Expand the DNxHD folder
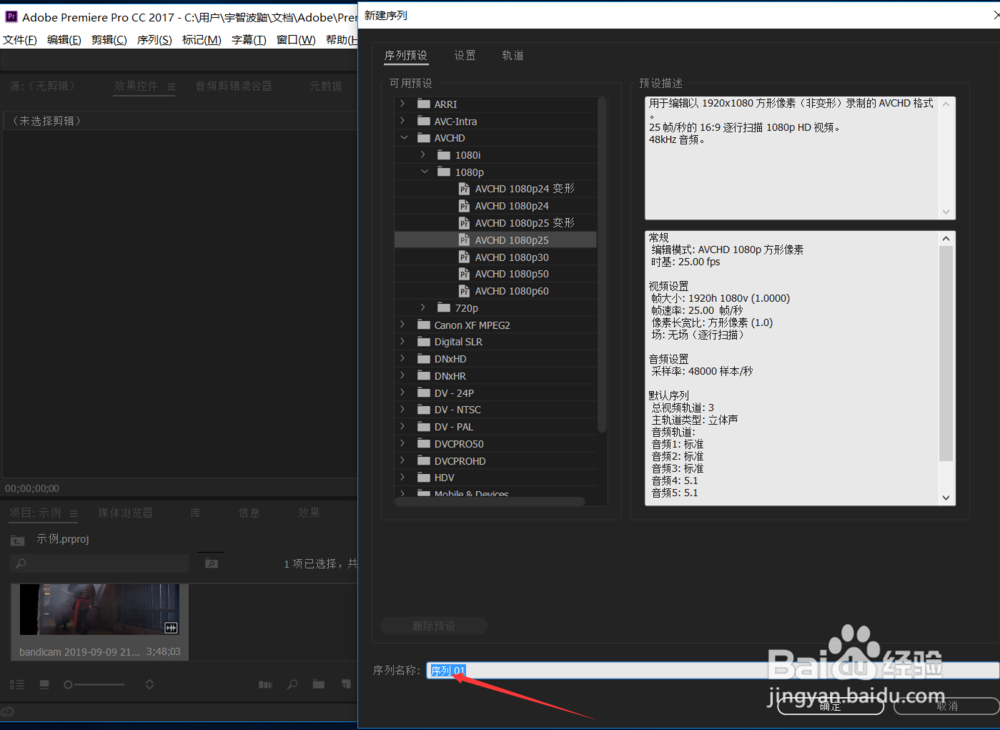The width and height of the screenshot is (1000, 730). point(402,358)
